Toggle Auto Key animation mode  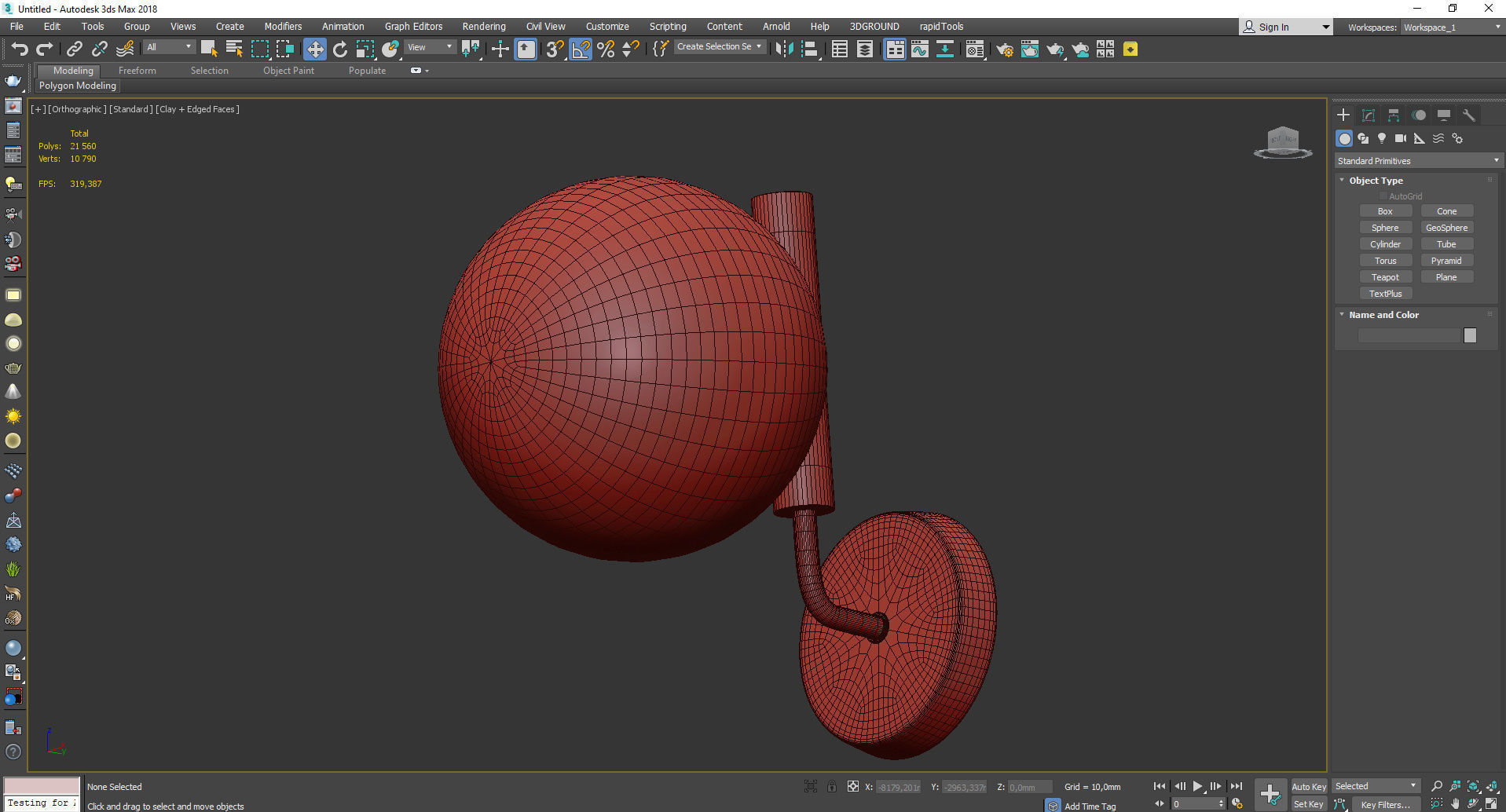point(1309,787)
